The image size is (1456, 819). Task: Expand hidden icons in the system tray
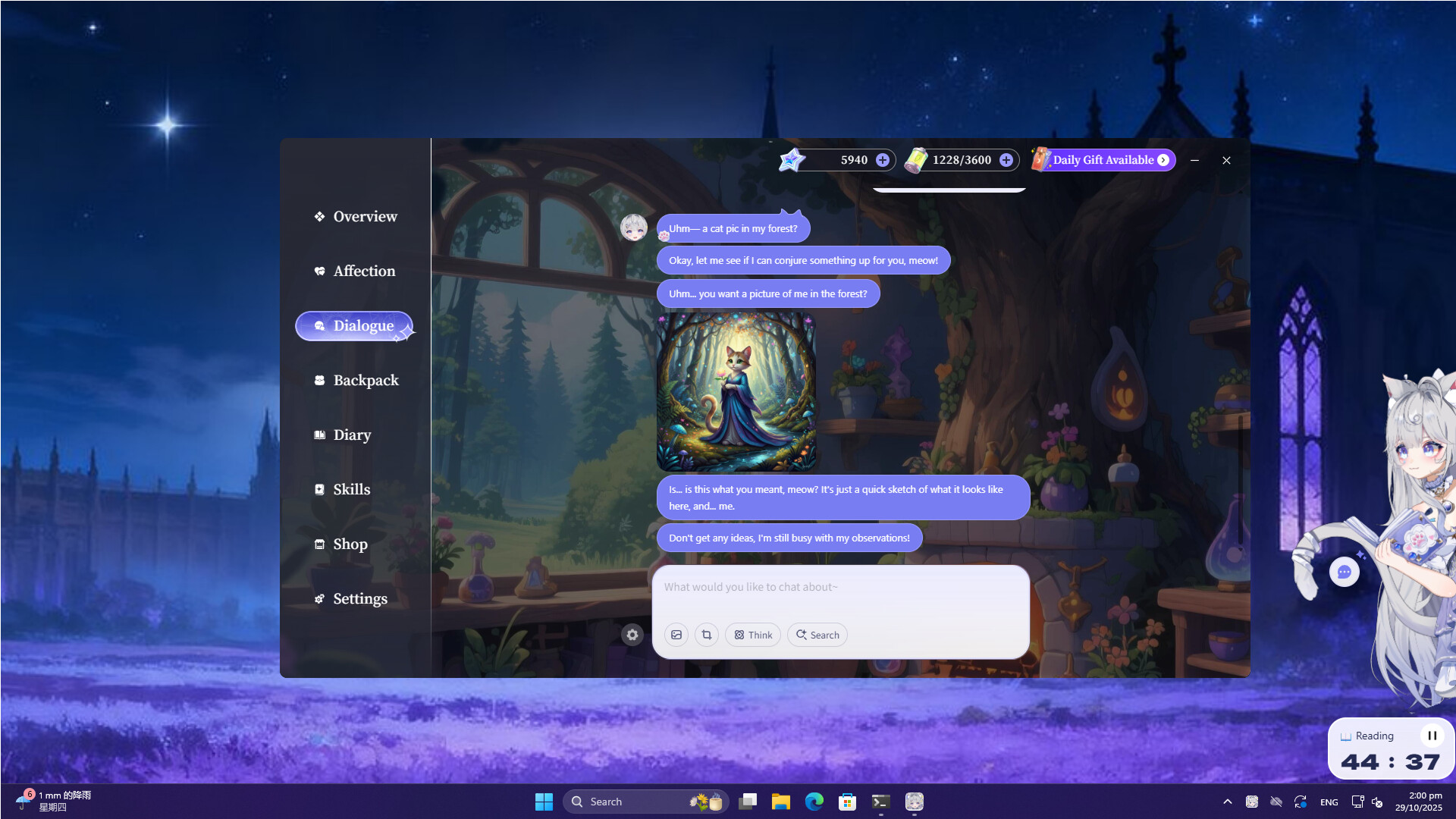click(x=1227, y=802)
